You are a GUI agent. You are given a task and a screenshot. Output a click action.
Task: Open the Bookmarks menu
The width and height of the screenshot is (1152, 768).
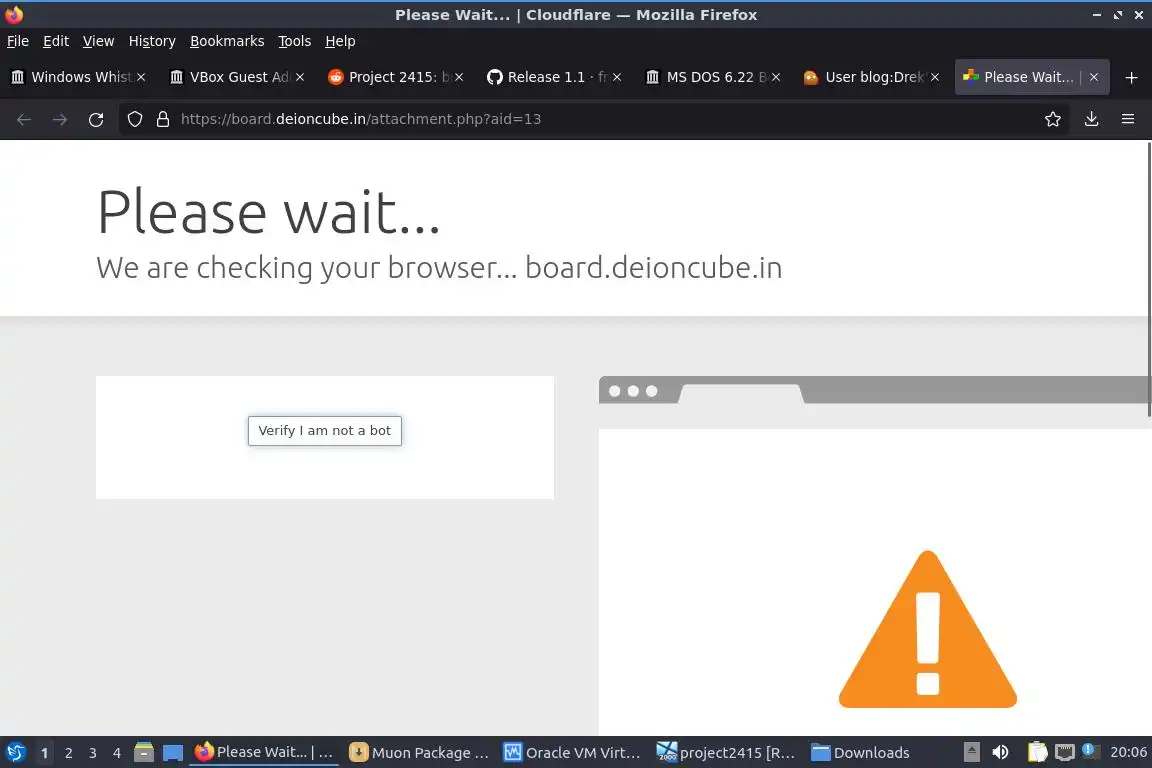tap(227, 41)
